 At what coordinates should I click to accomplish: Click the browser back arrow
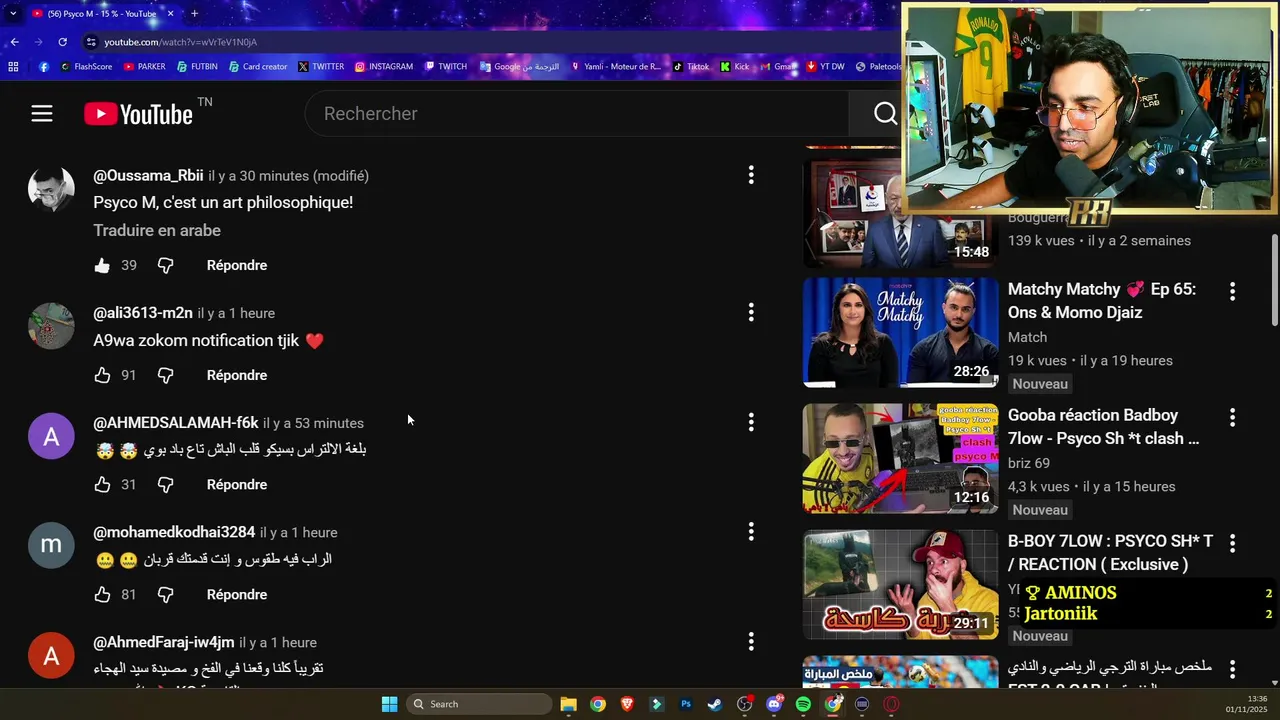[14, 42]
